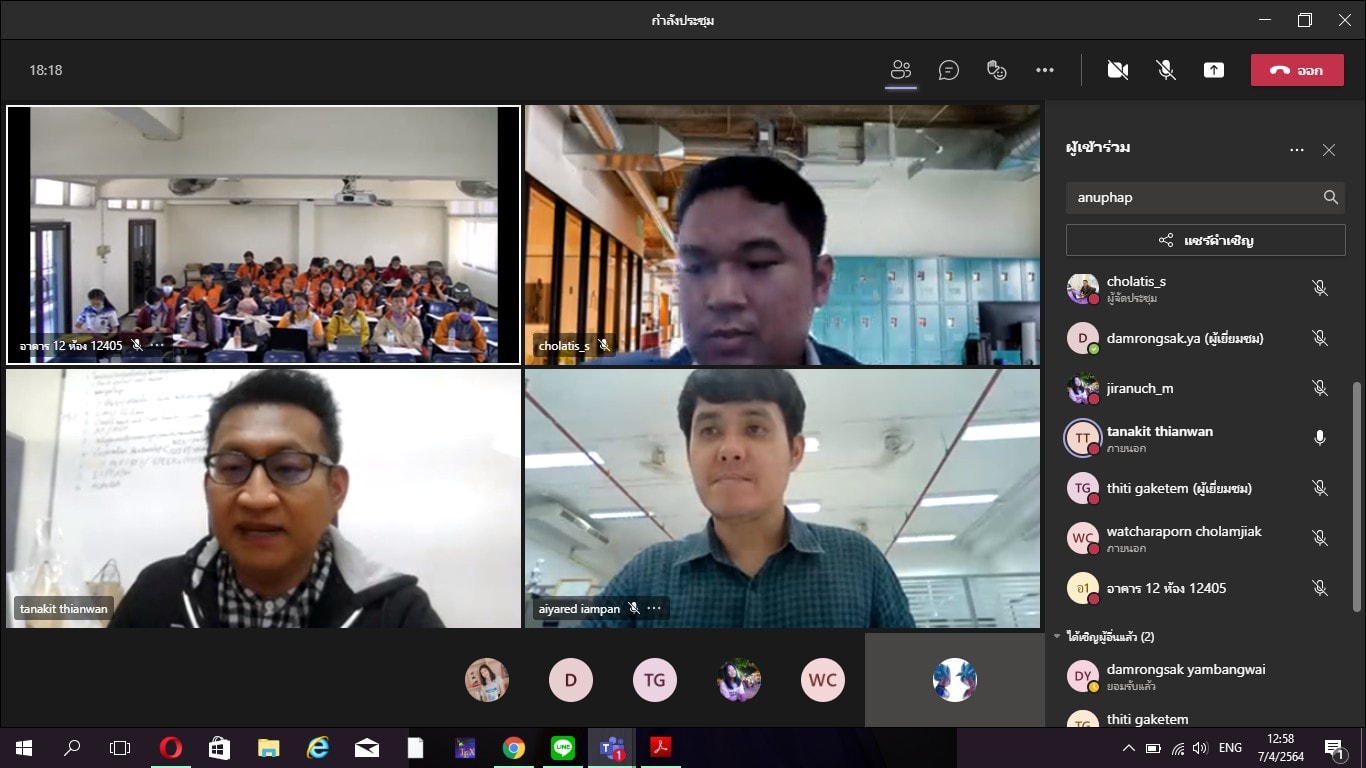The image size is (1366, 768).
Task: Open more actions menu in toolbar
Action: click(1045, 70)
